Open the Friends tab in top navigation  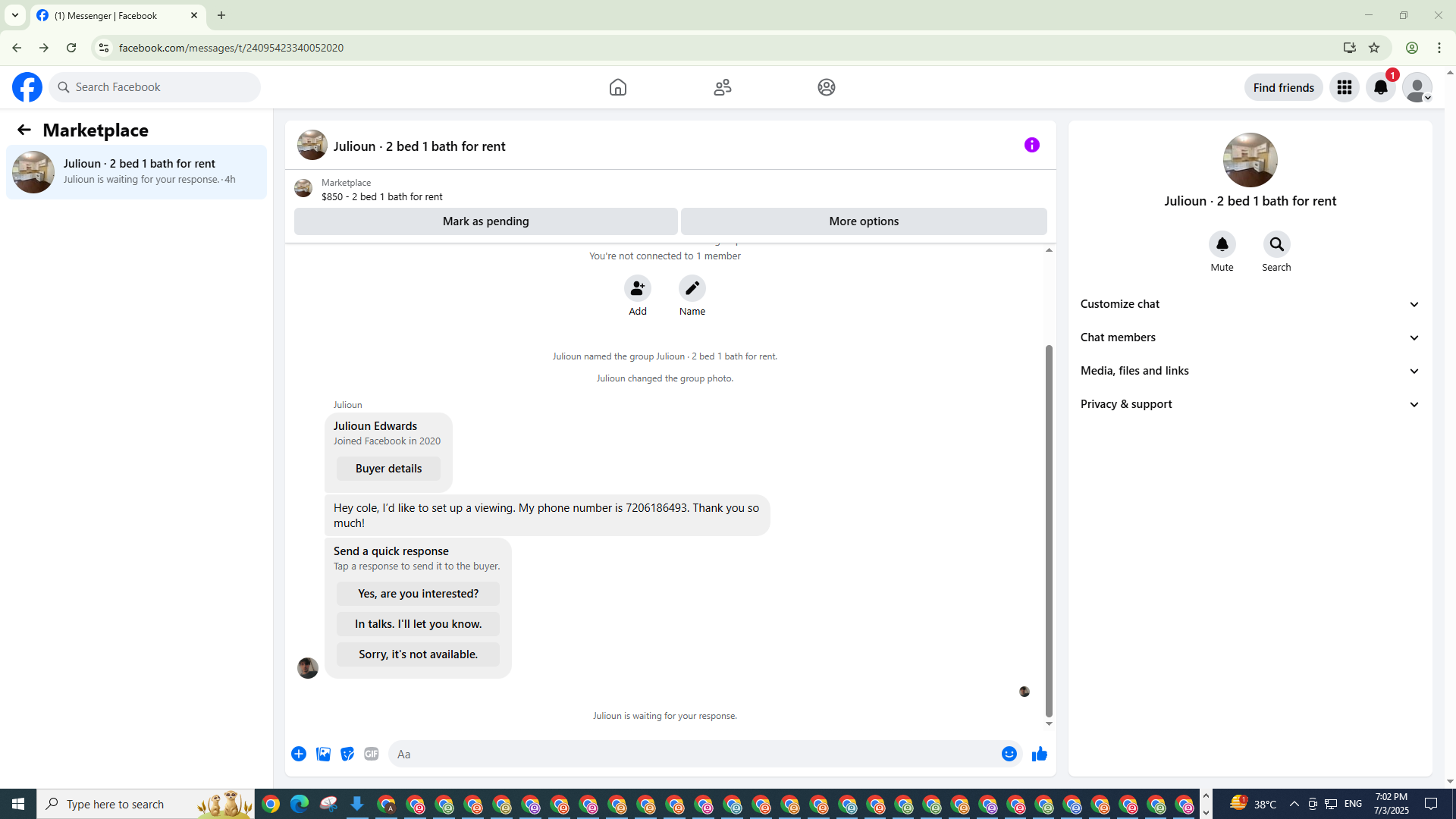point(722,87)
